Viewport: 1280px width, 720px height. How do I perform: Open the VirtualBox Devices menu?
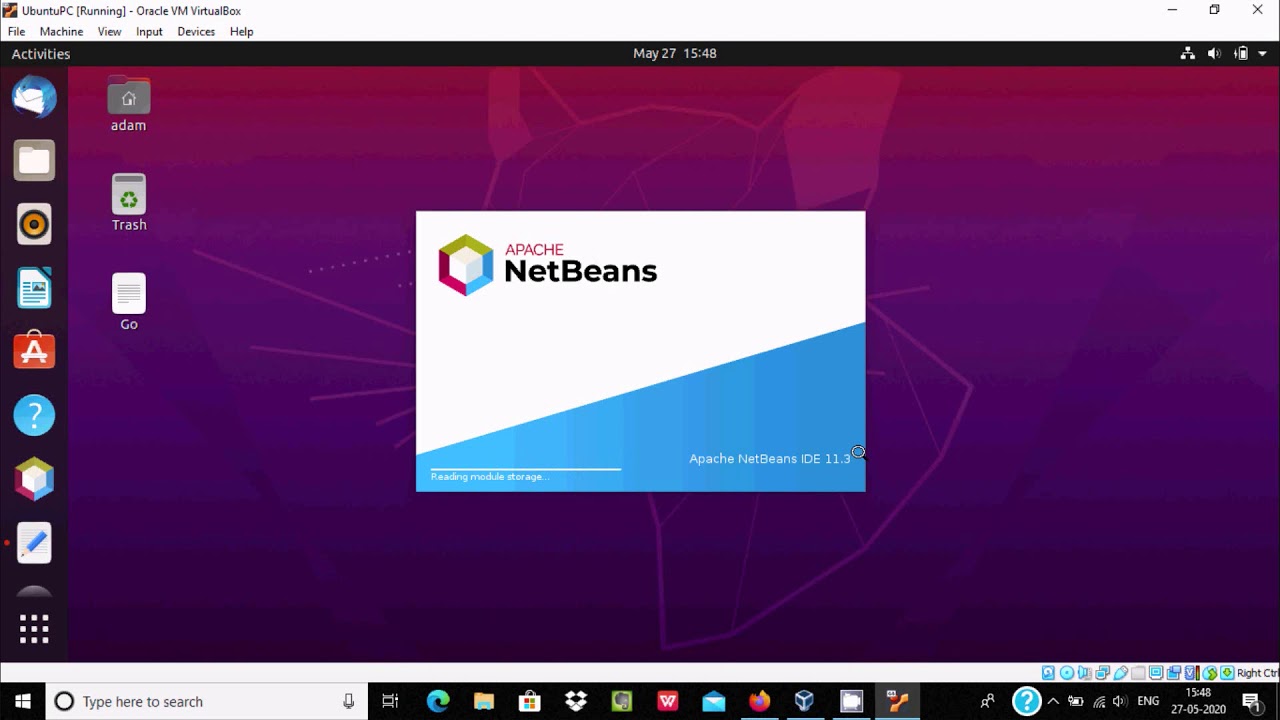[x=196, y=31]
